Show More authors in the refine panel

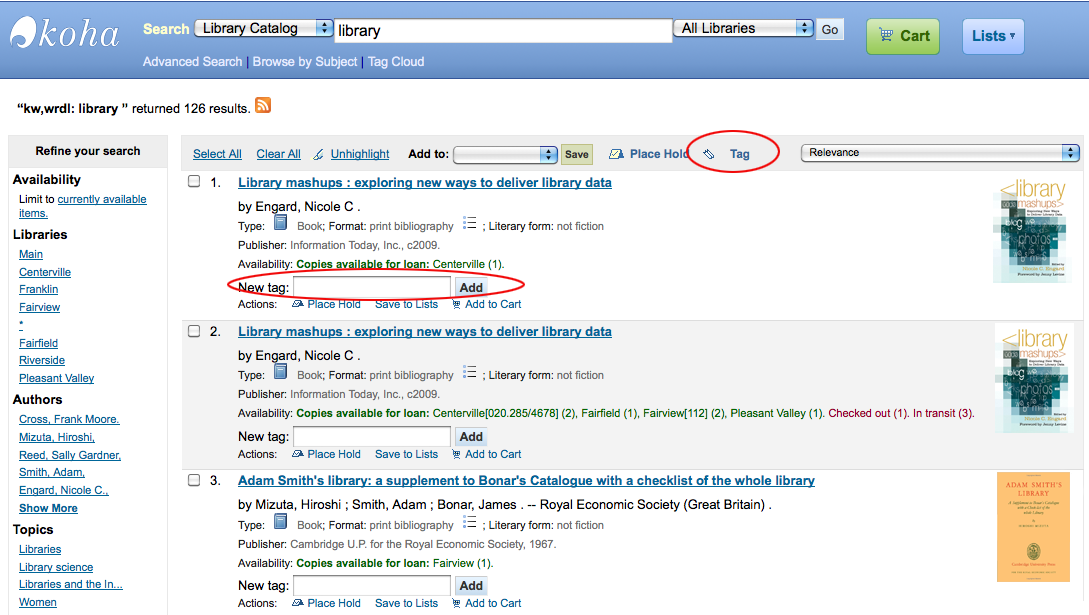tap(48, 508)
